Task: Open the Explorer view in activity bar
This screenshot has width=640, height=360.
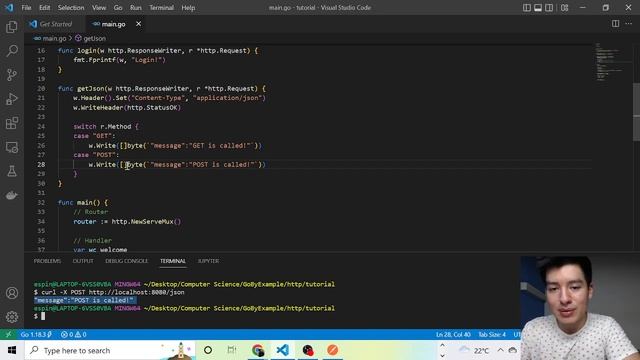Action: (12, 27)
